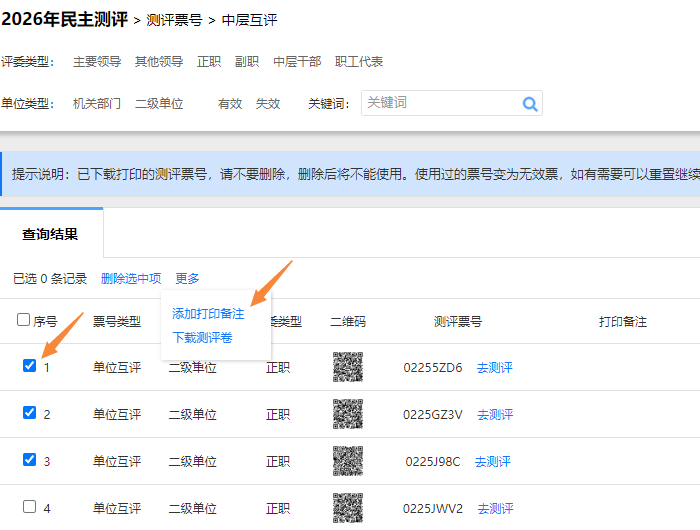Filter unit type by 二级单位

159,104
